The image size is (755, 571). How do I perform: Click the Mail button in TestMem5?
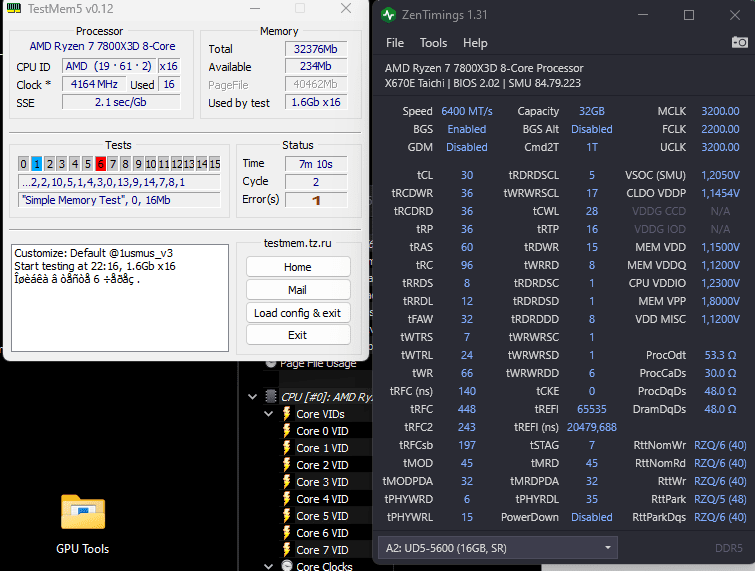click(x=298, y=290)
